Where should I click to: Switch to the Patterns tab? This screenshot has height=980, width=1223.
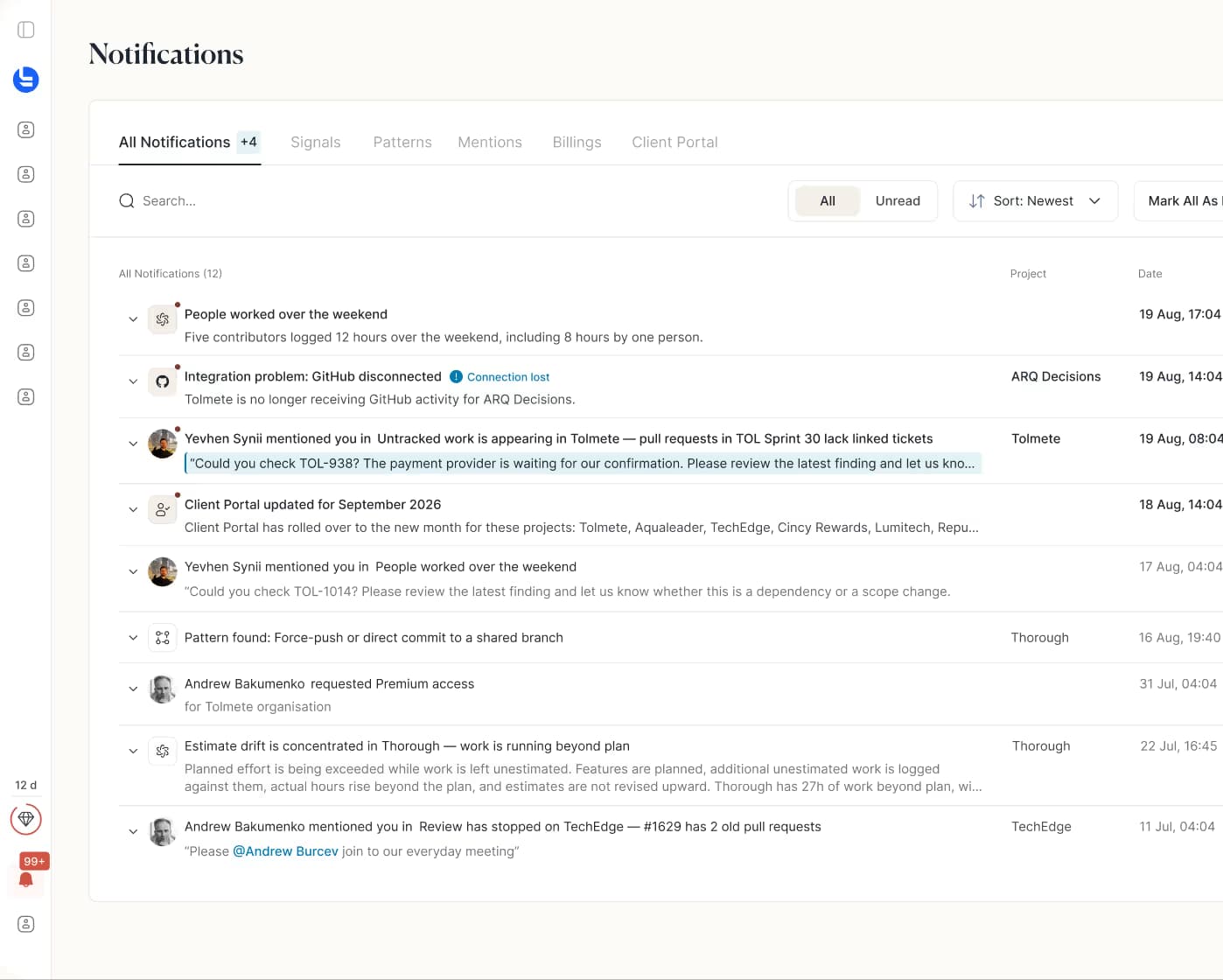[402, 142]
